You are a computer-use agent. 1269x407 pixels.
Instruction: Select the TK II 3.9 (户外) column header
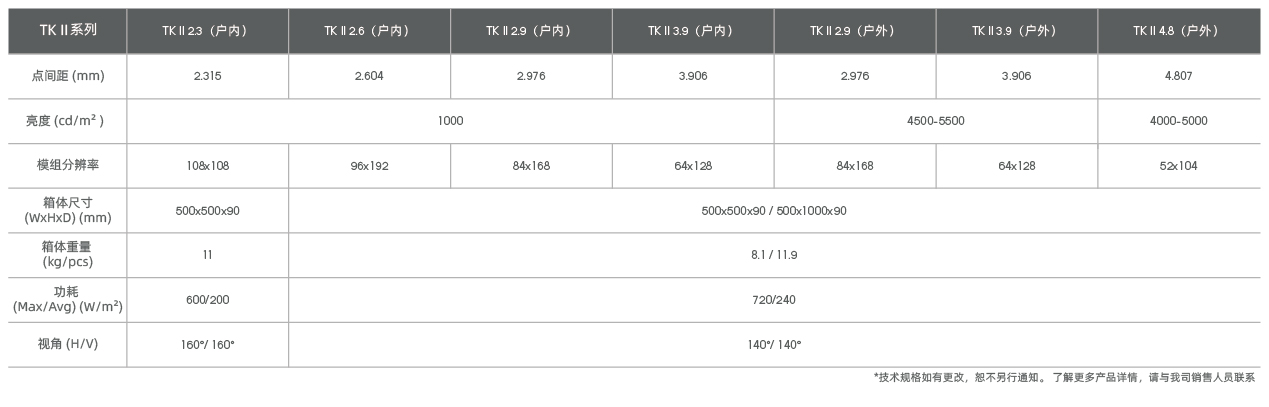click(1017, 31)
